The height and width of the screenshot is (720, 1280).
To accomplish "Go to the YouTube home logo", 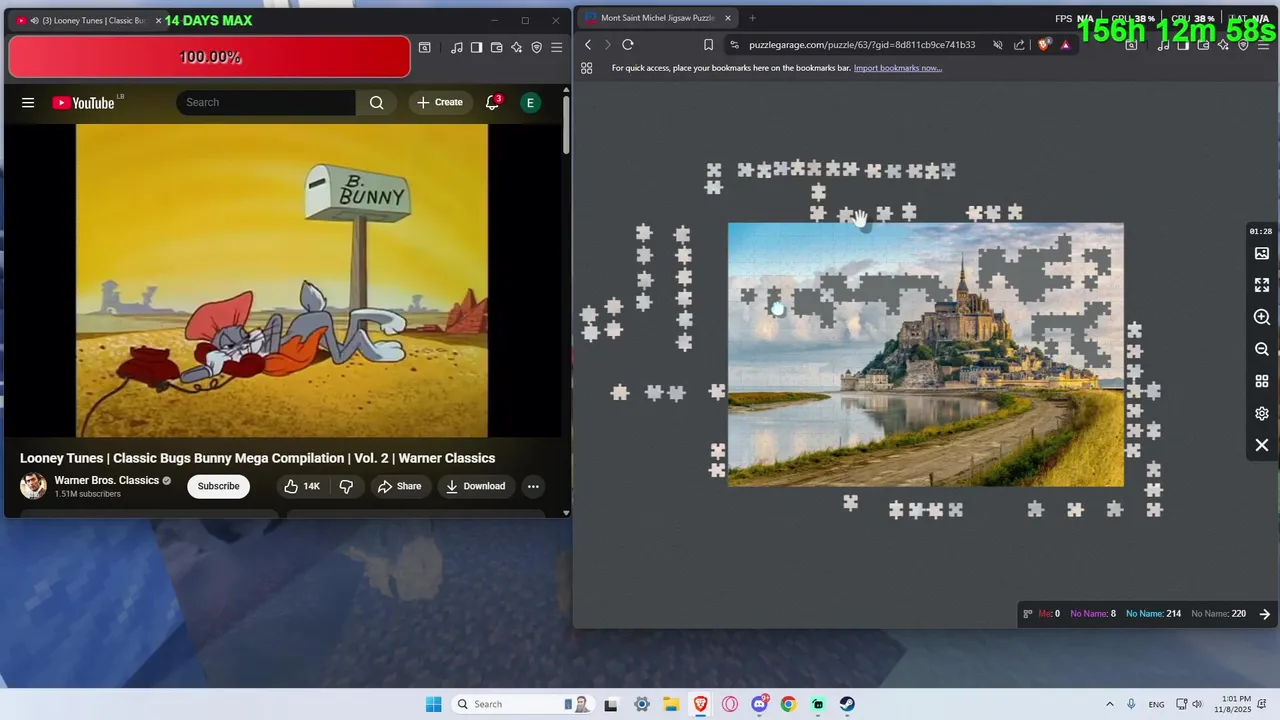I will coord(84,102).
